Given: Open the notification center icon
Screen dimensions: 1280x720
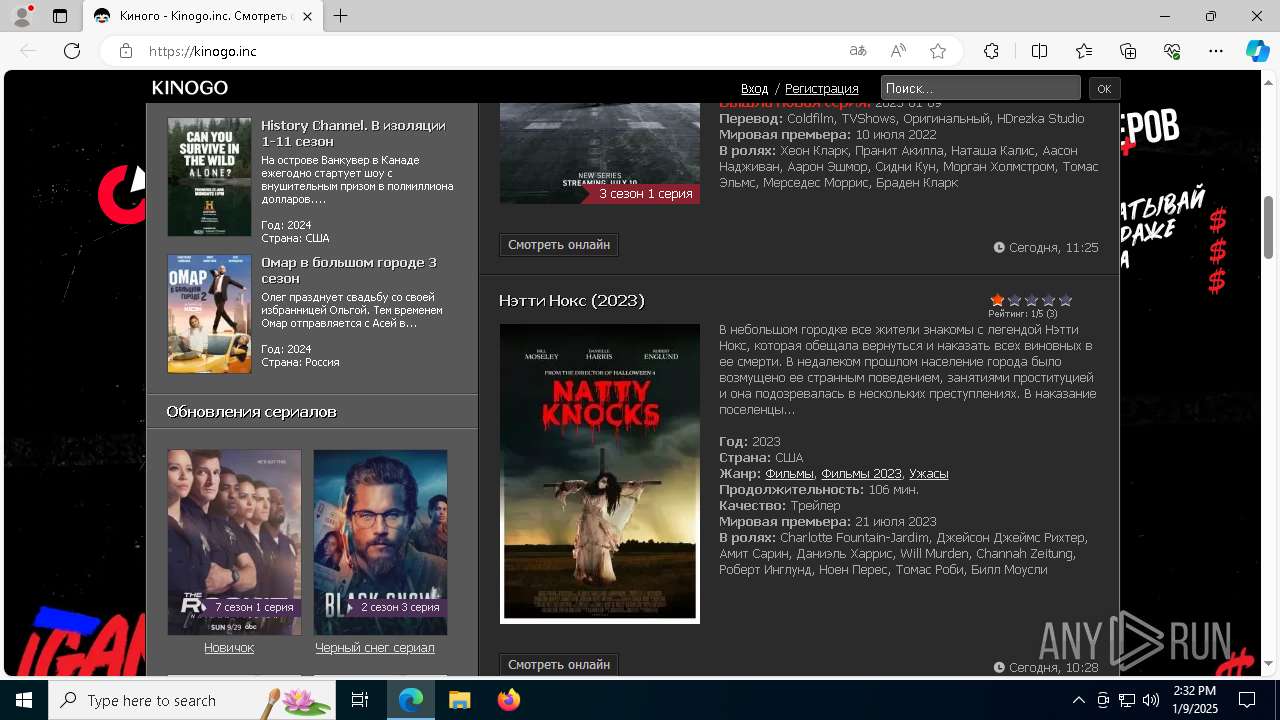Looking at the screenshot, I should (x=1247, y=700).
